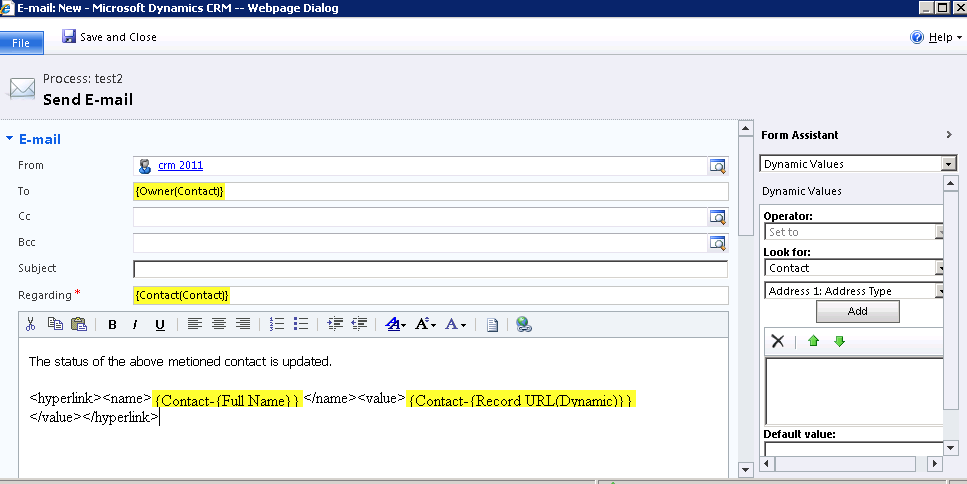This screenshot has width=967, height=484.
Task: Click the insert hyperlink globe icon
Action: (524, 324)
